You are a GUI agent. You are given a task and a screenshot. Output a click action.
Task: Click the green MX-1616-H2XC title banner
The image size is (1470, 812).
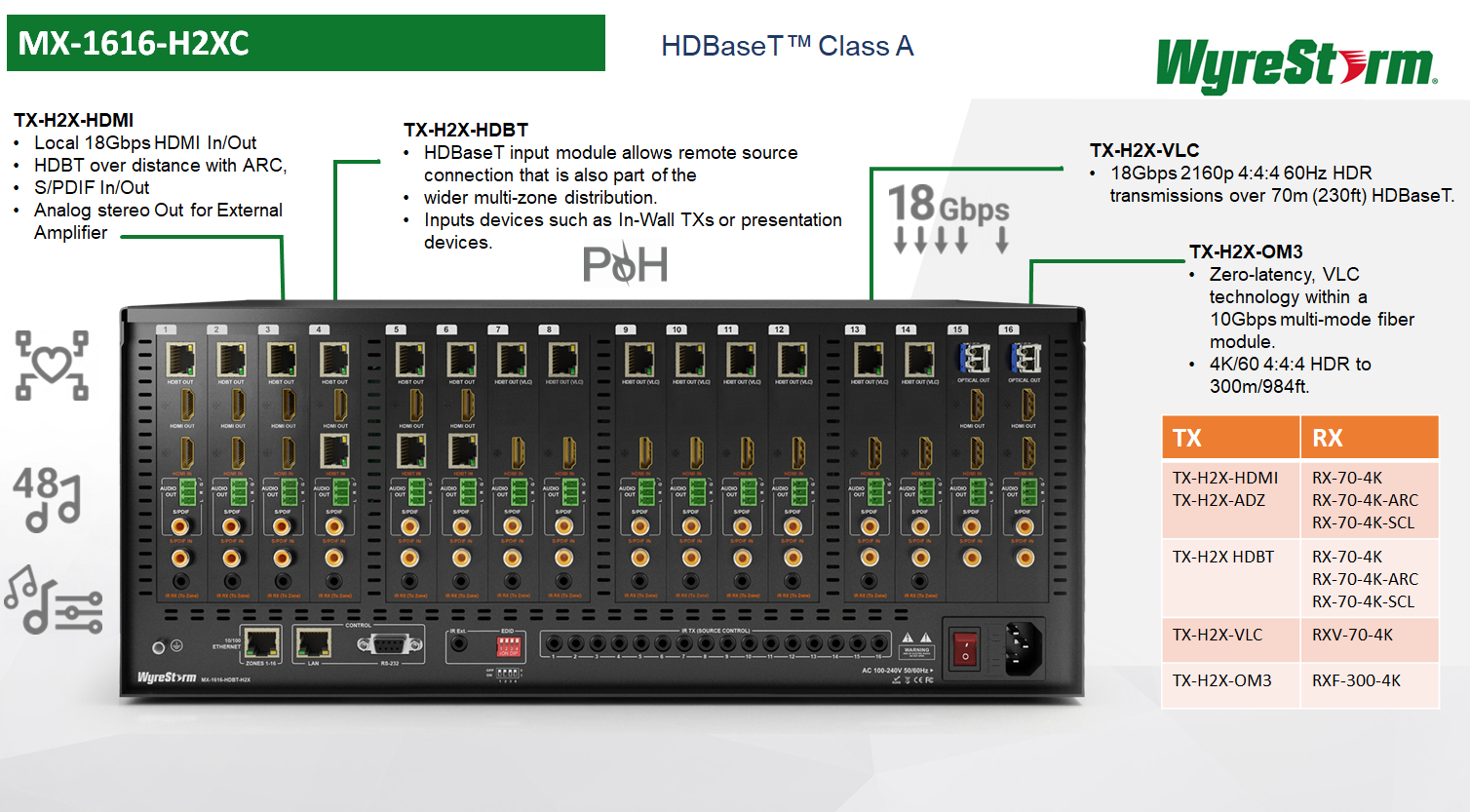[306, 43]
